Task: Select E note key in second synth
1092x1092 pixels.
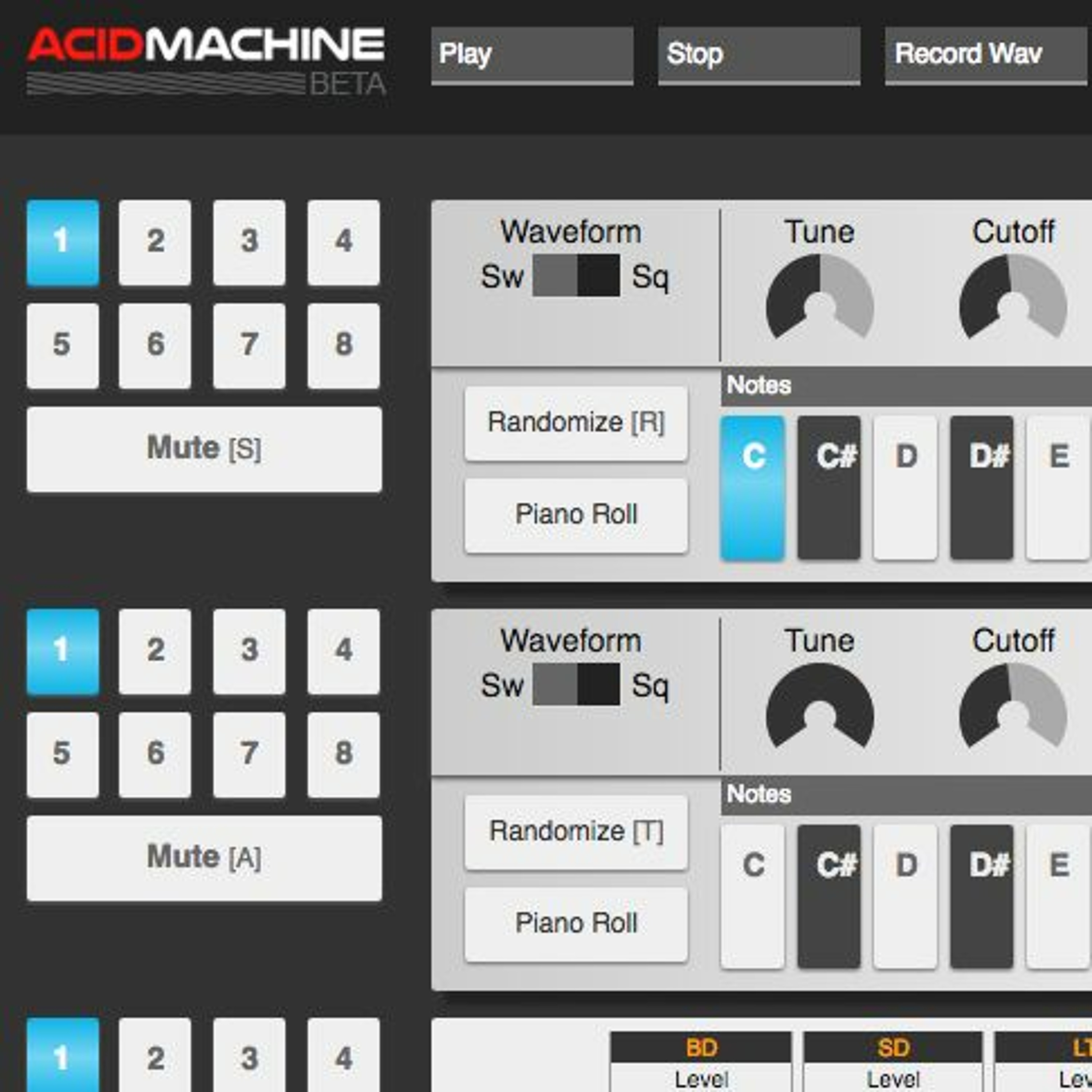Action: click(x=1058, y=897)
